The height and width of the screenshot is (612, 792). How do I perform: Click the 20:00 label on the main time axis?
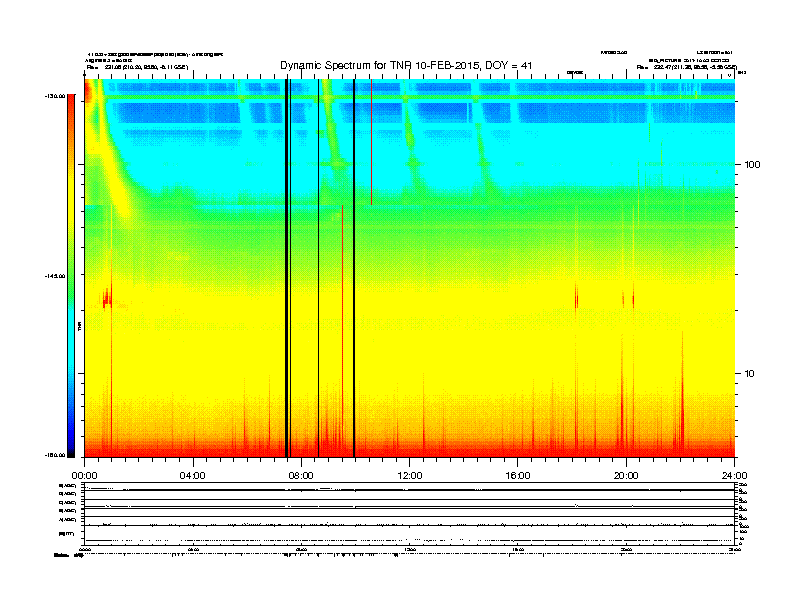(x=626, y=476)
